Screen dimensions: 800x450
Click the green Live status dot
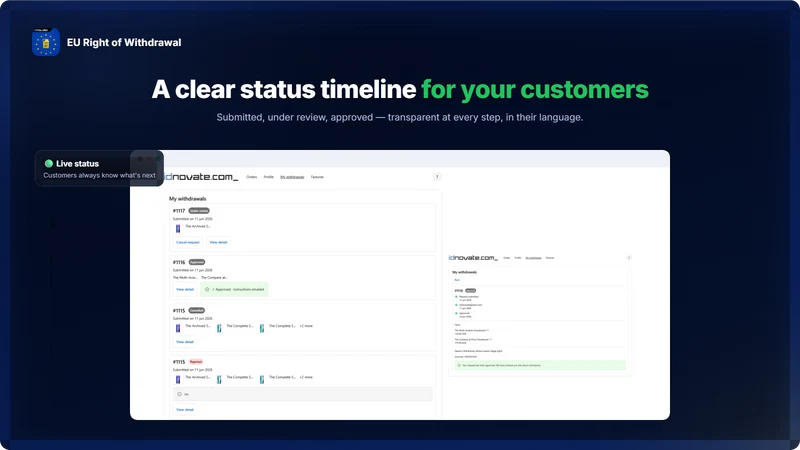point(49,164)
